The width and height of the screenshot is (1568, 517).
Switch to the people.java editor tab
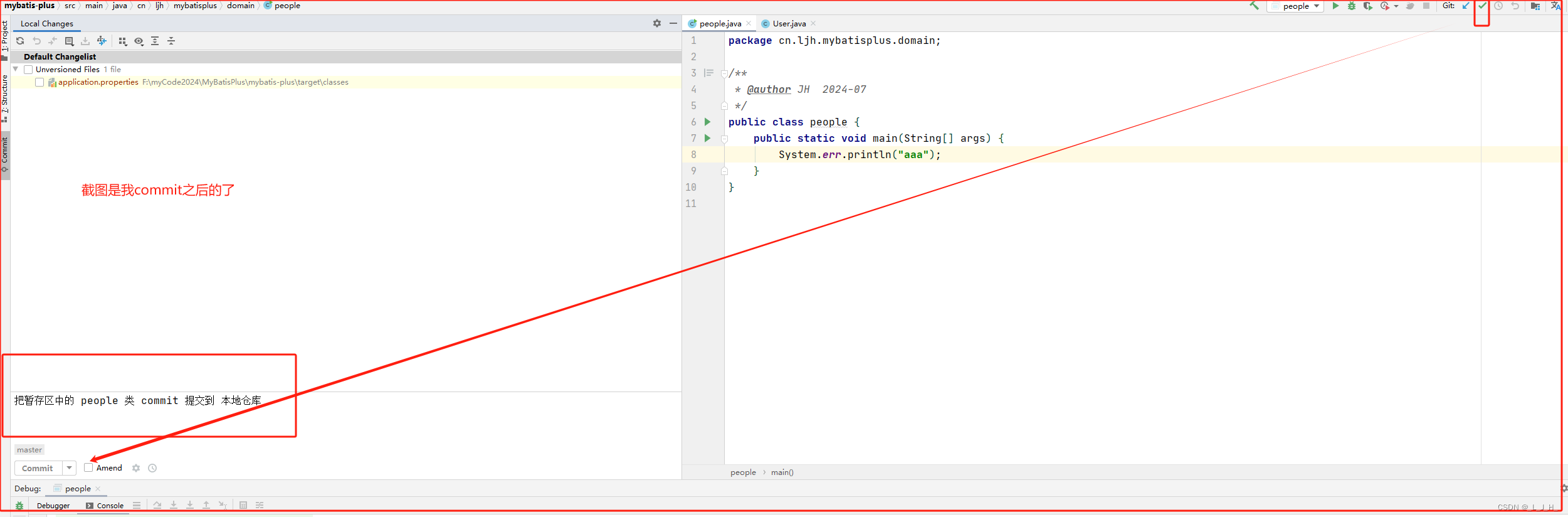[x=720, y=23]
